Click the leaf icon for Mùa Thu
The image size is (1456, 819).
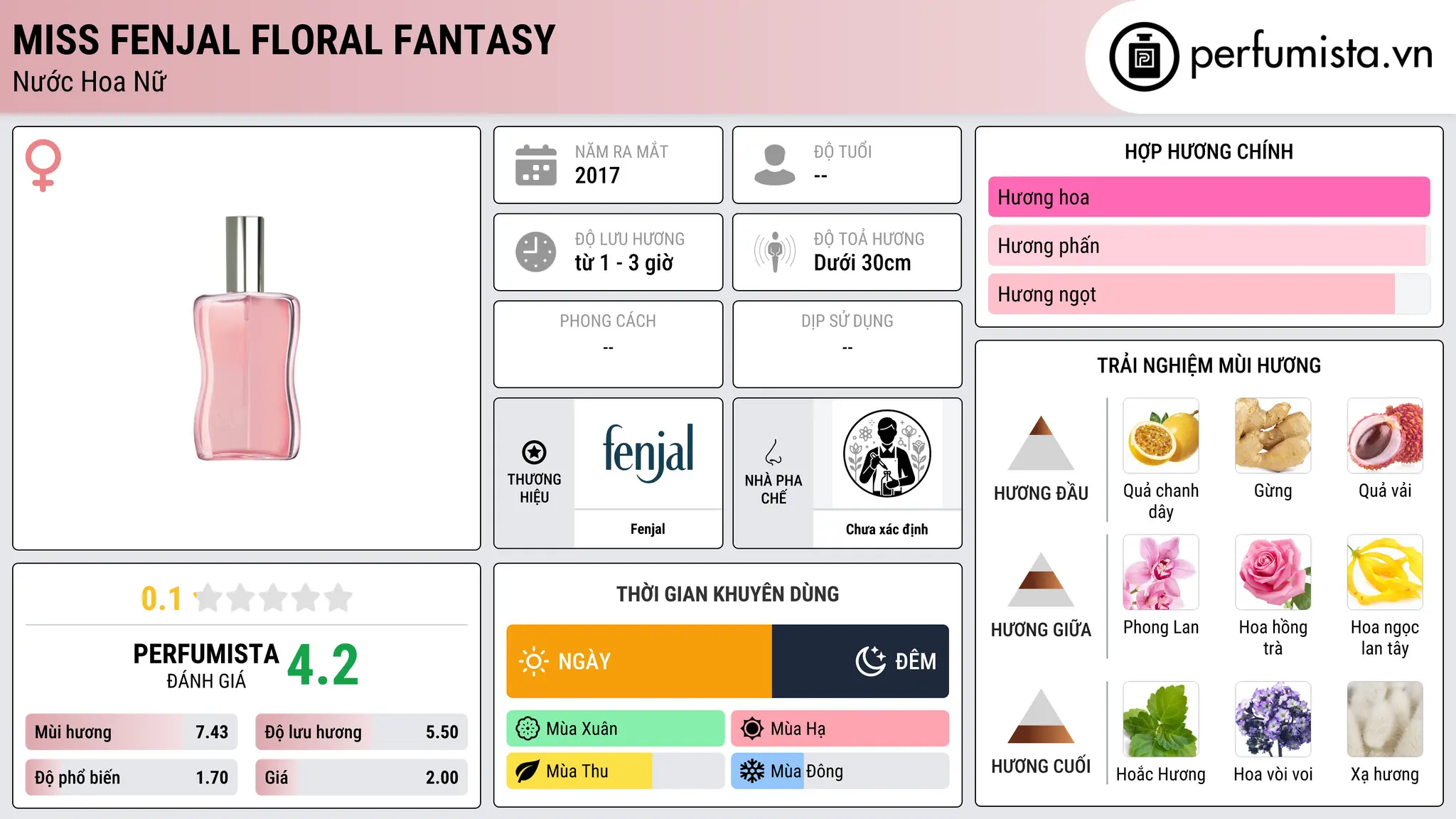(528, 771)
